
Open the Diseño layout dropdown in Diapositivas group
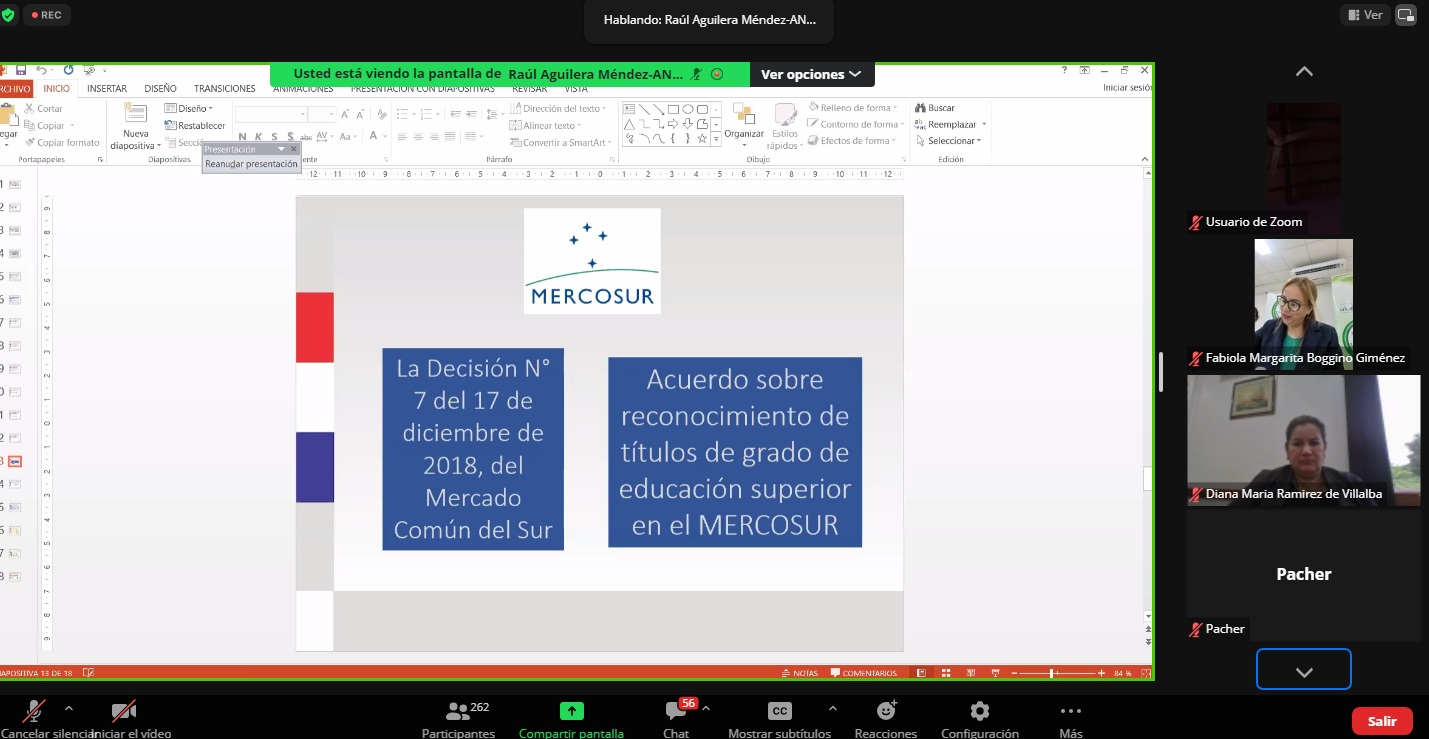point(189,108)
